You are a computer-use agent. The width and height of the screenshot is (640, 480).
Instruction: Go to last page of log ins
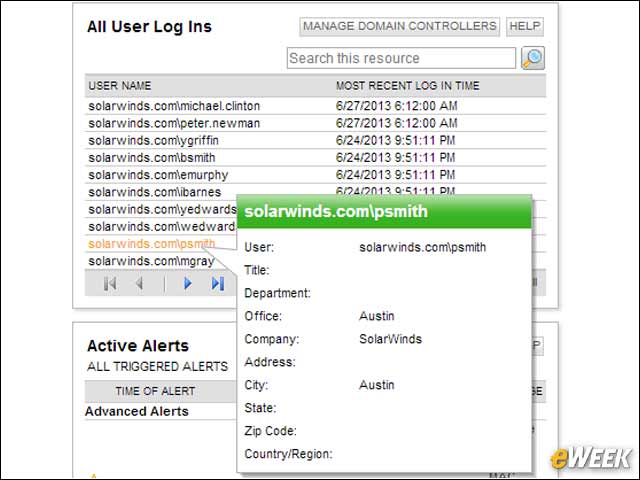coord(218,283)
